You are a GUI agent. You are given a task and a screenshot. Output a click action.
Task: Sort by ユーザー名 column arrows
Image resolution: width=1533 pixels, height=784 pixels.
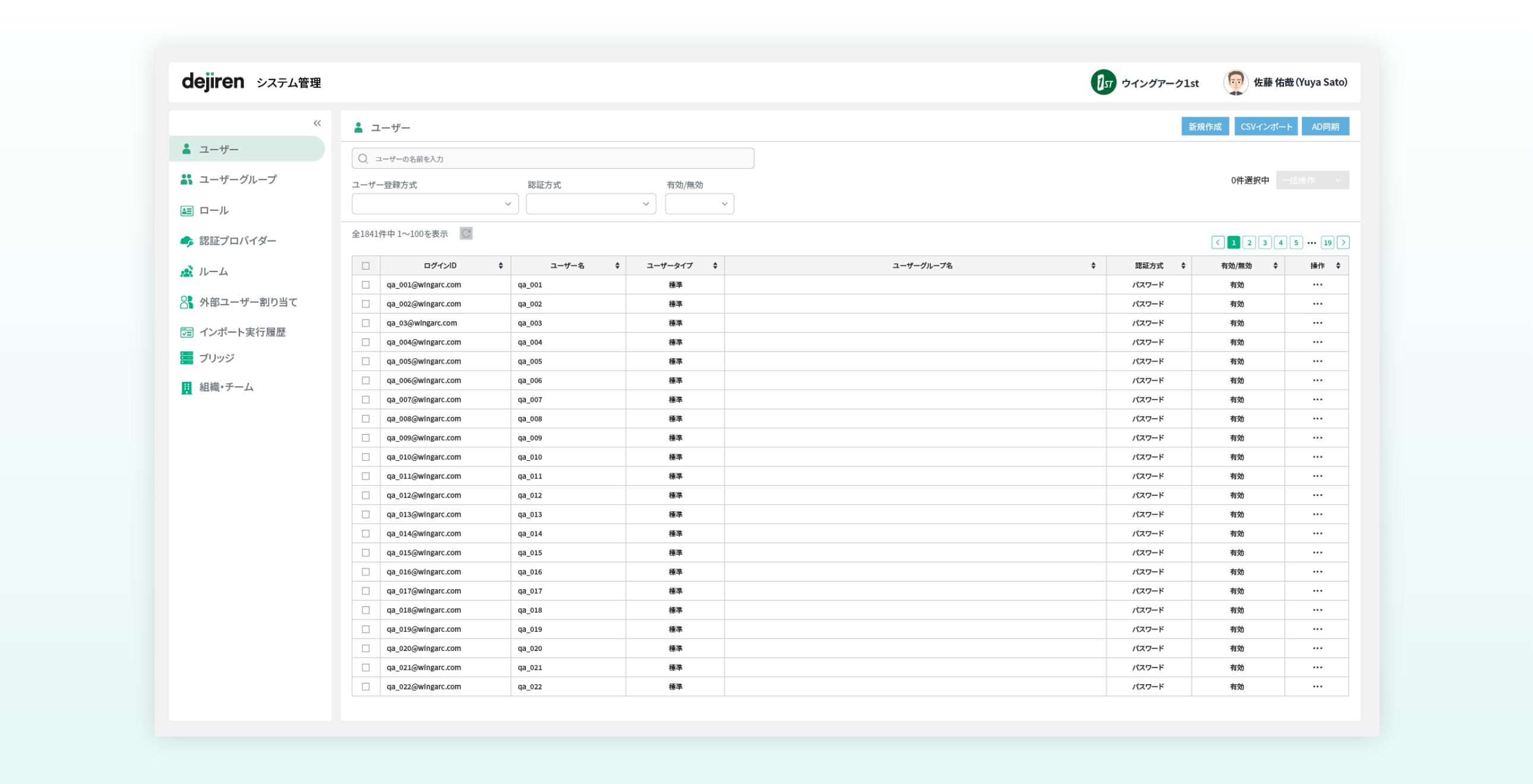click(x=617, y=266)
